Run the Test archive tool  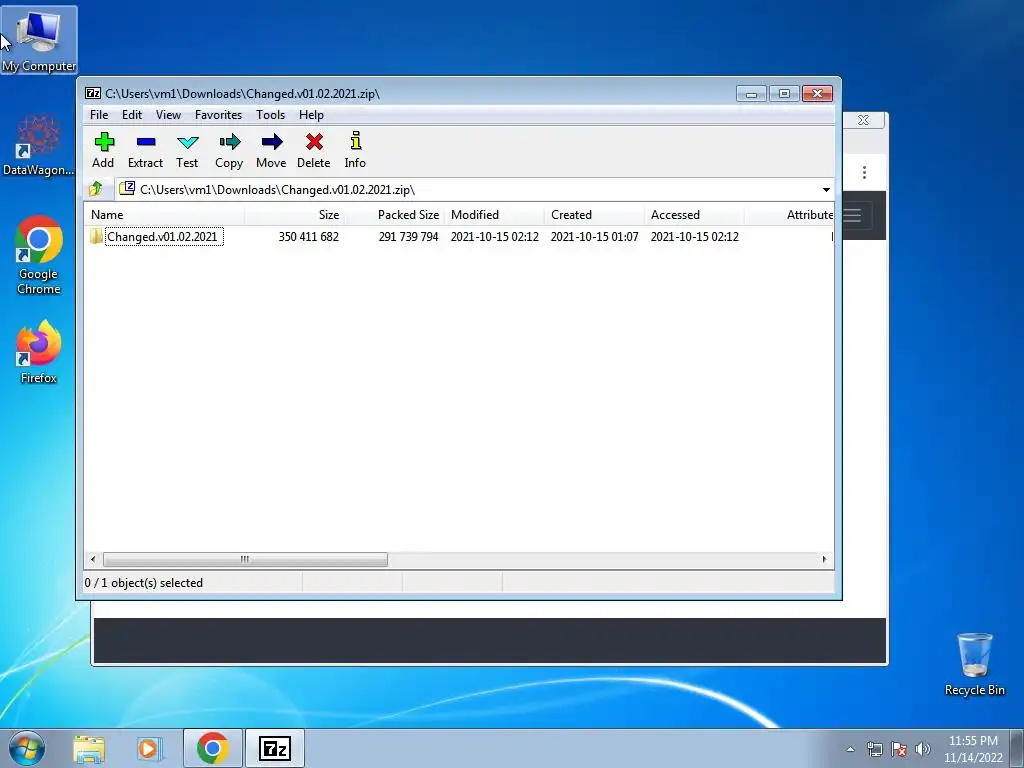click(187, 150)
